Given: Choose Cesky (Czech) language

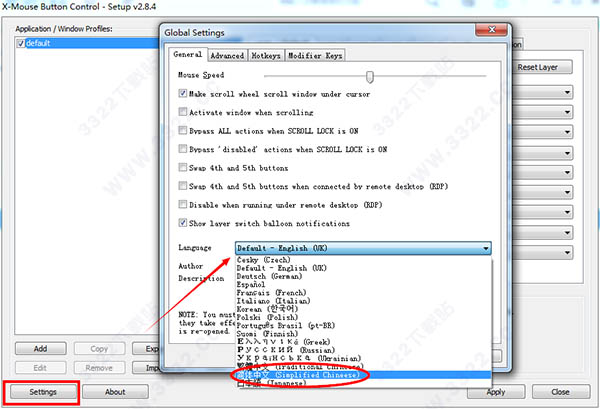Looking at the screenshot, I should tap(363, 260).
